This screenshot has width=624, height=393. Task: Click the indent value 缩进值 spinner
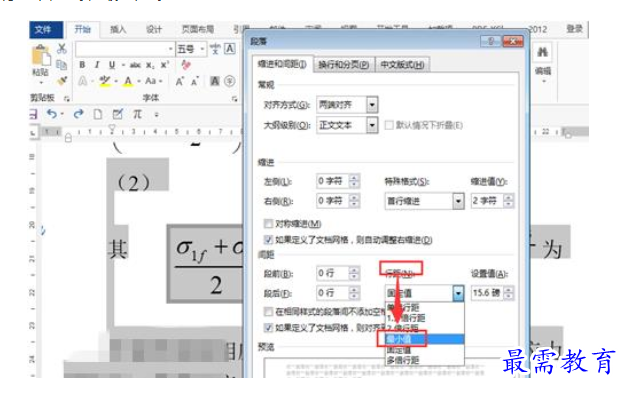[x=508, y=201]
